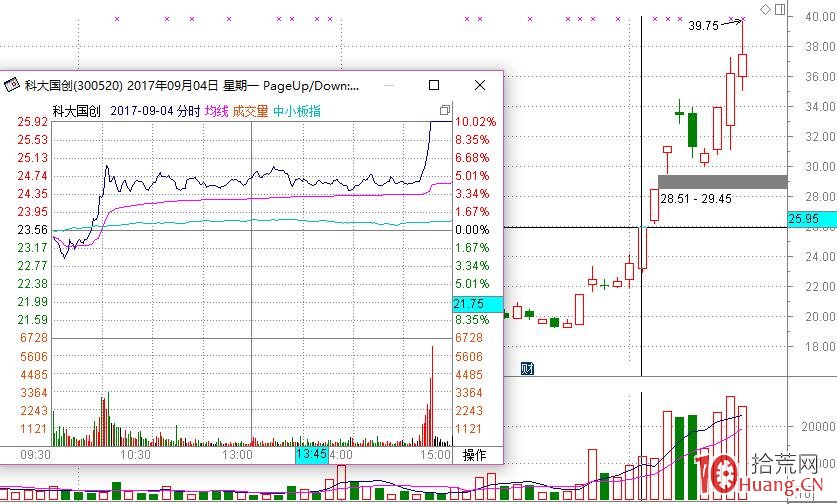Click the highlighted 13:45 time marker
837x504 pixels.
[x=311, y=455]
